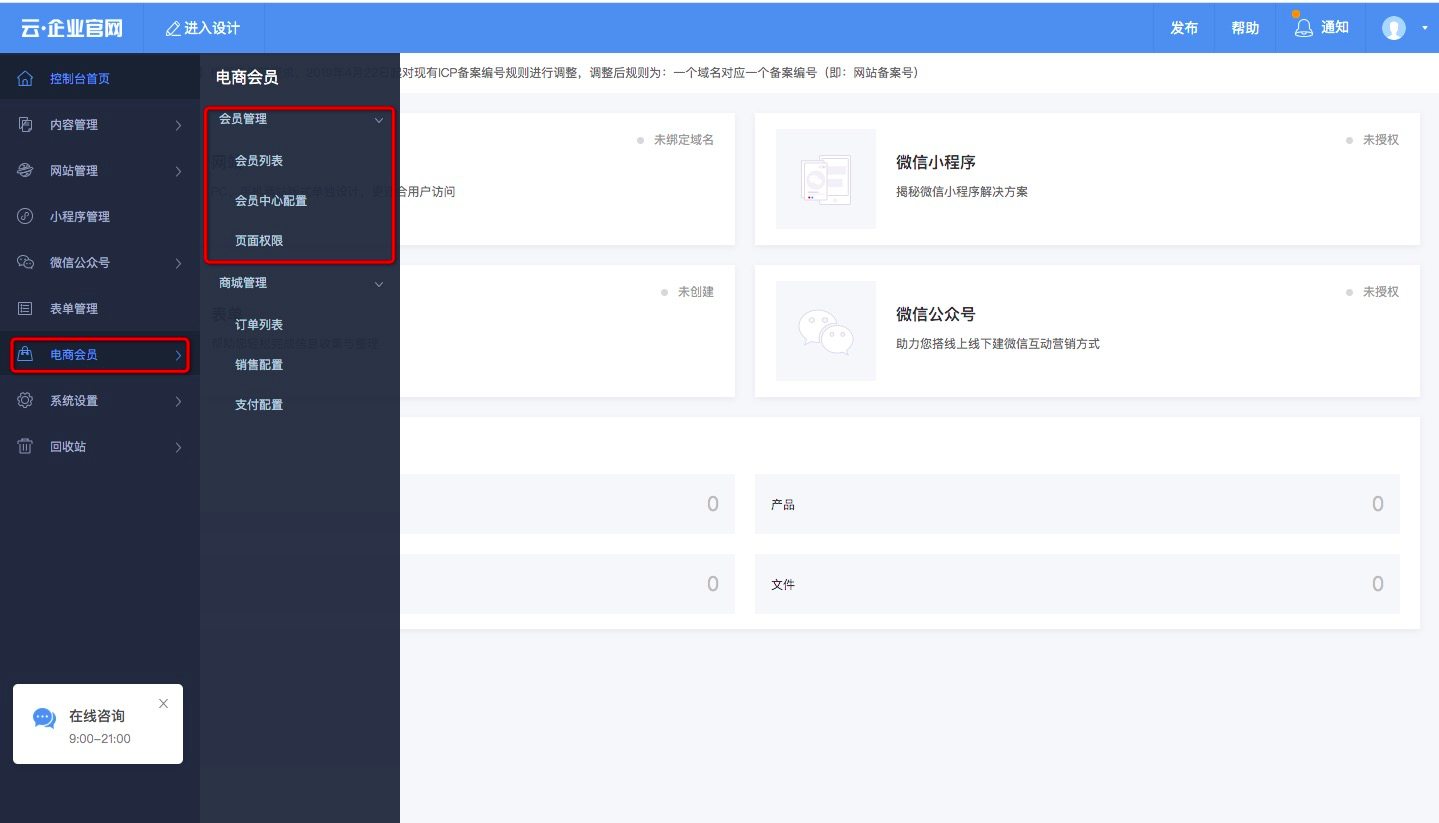1439x823 pixels.
Task: Click the notification bell icon
Action: [x=1303, y=28]
